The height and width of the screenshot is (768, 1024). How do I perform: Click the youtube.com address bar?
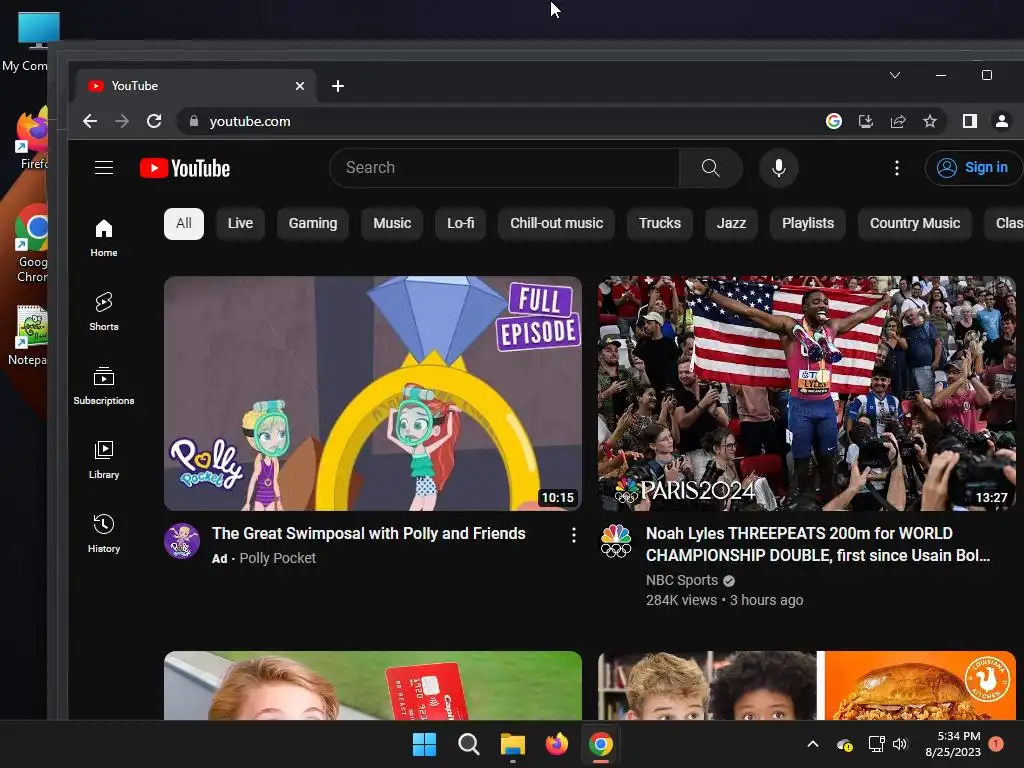(496, 121)
